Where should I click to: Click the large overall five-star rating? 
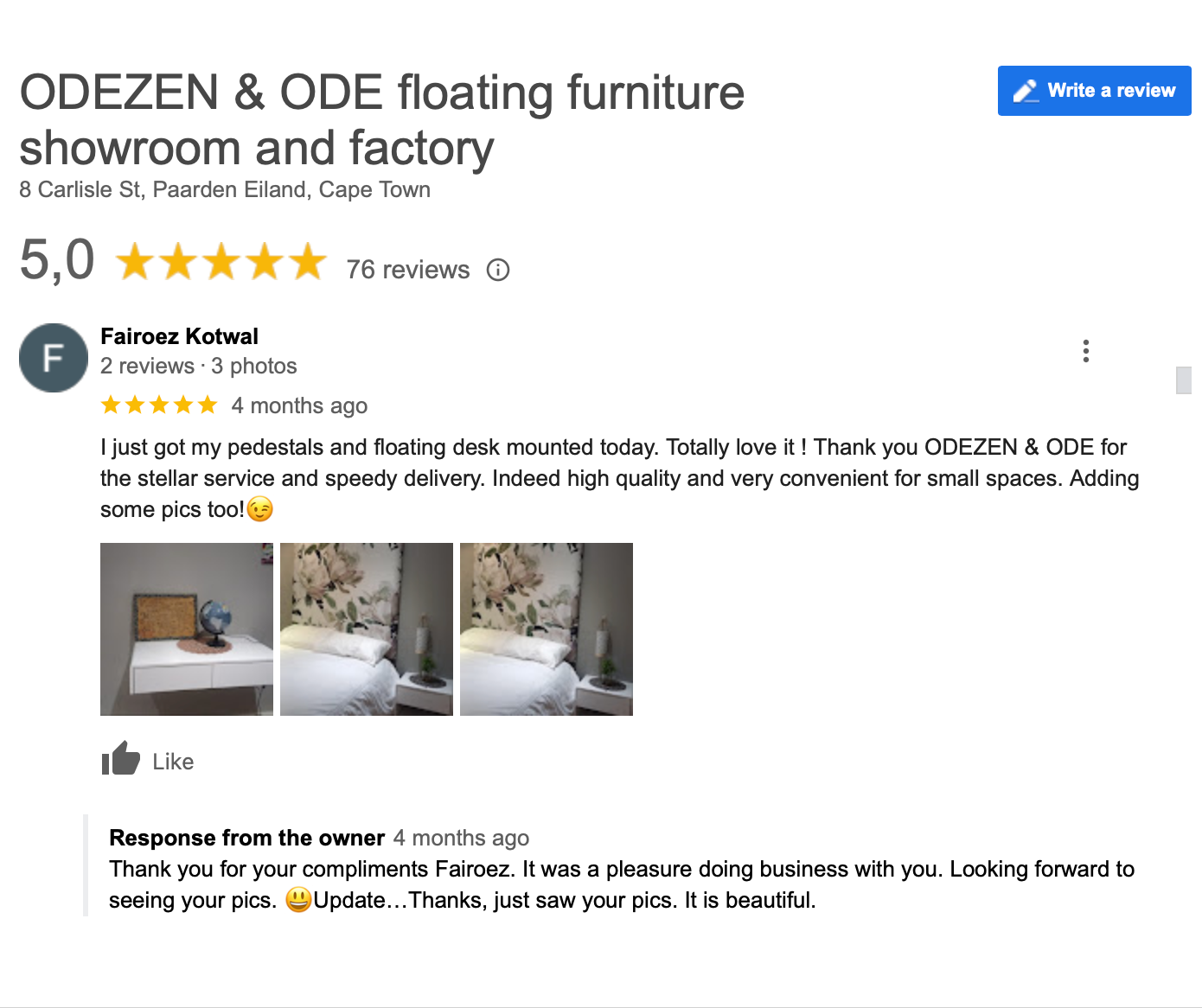click(x=221, y=261)
